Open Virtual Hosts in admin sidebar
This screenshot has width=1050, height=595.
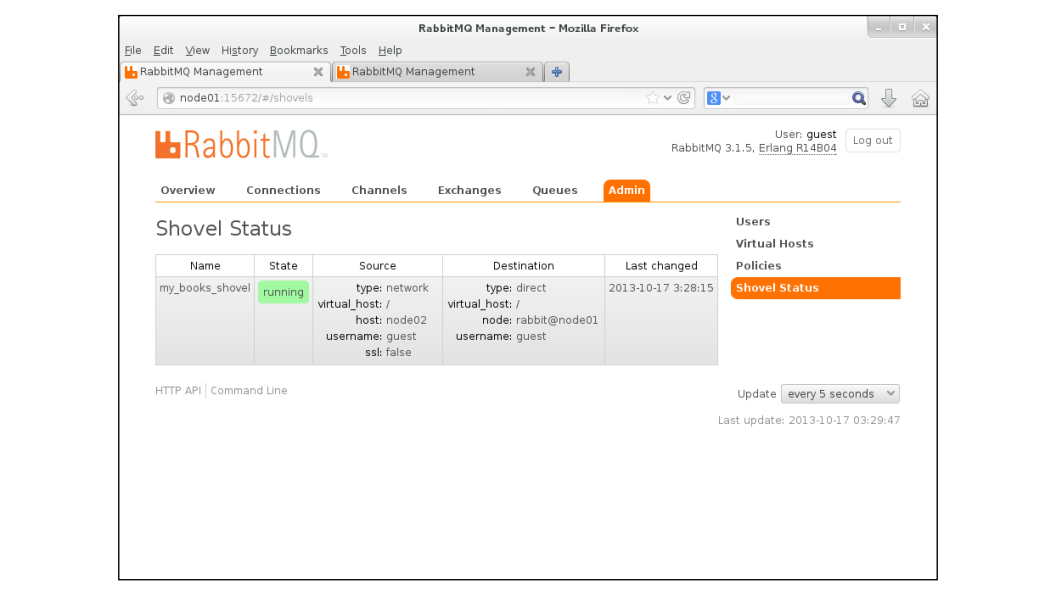pos(774,244)
